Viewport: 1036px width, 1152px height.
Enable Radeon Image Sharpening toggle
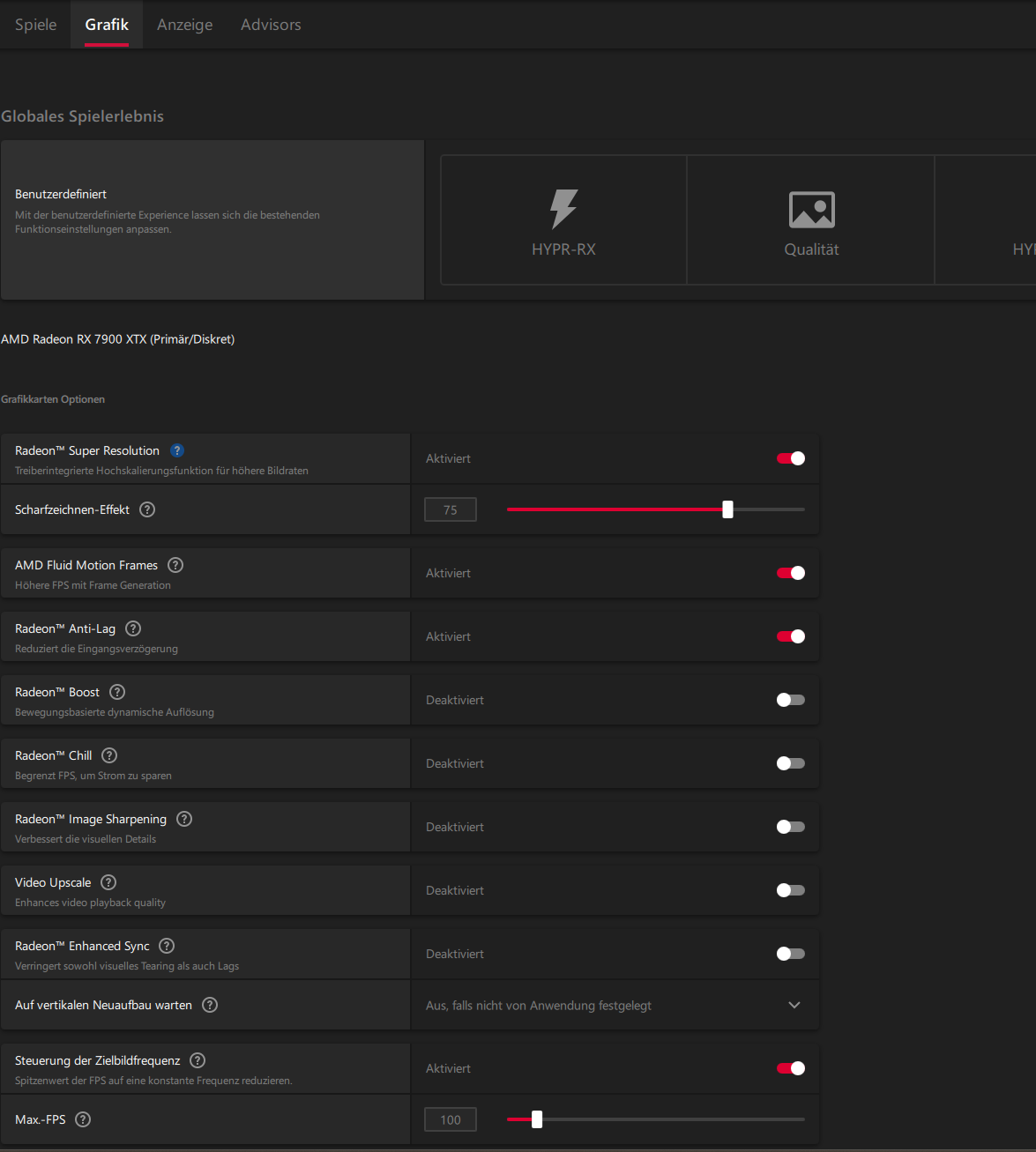tap(791, 827)
